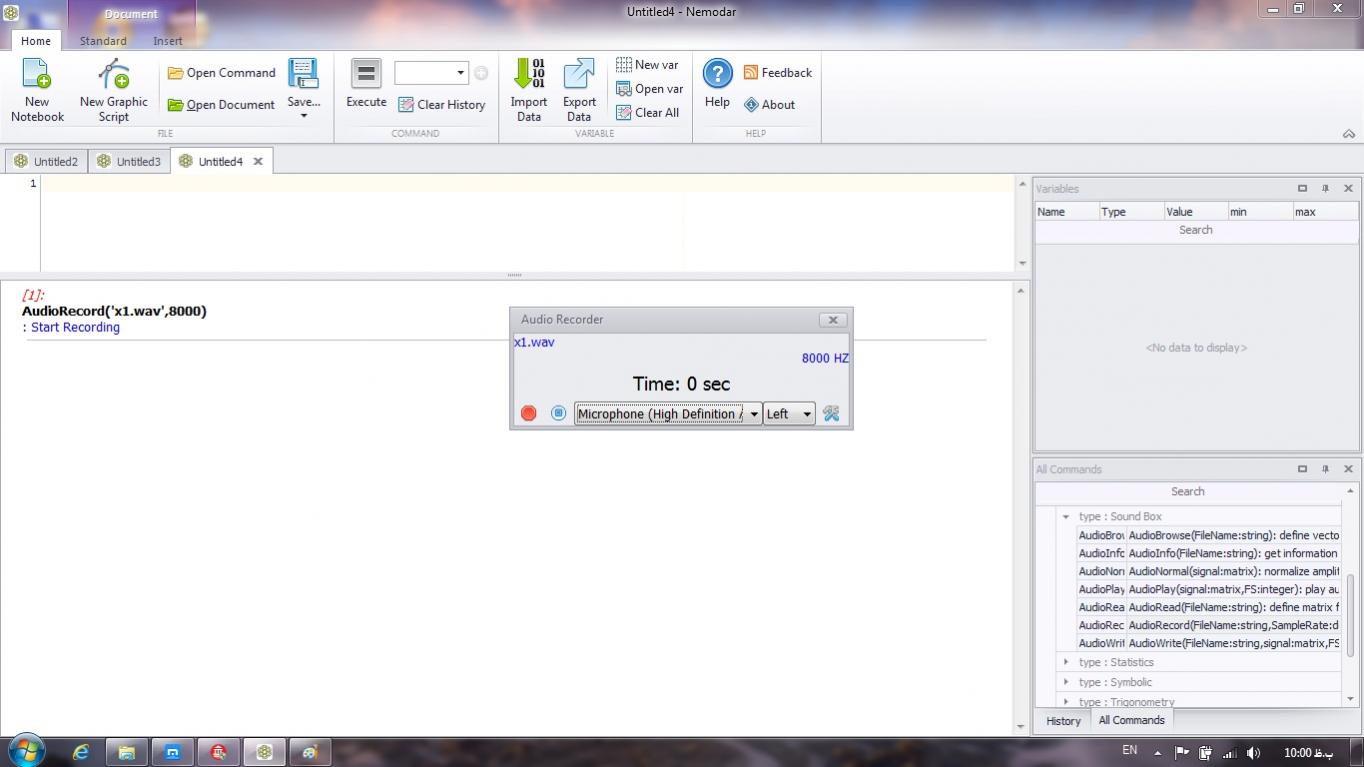Screen dimensions: 1364x767
Task: Open the Microphone input device dropdown
Action: point(754,414)
